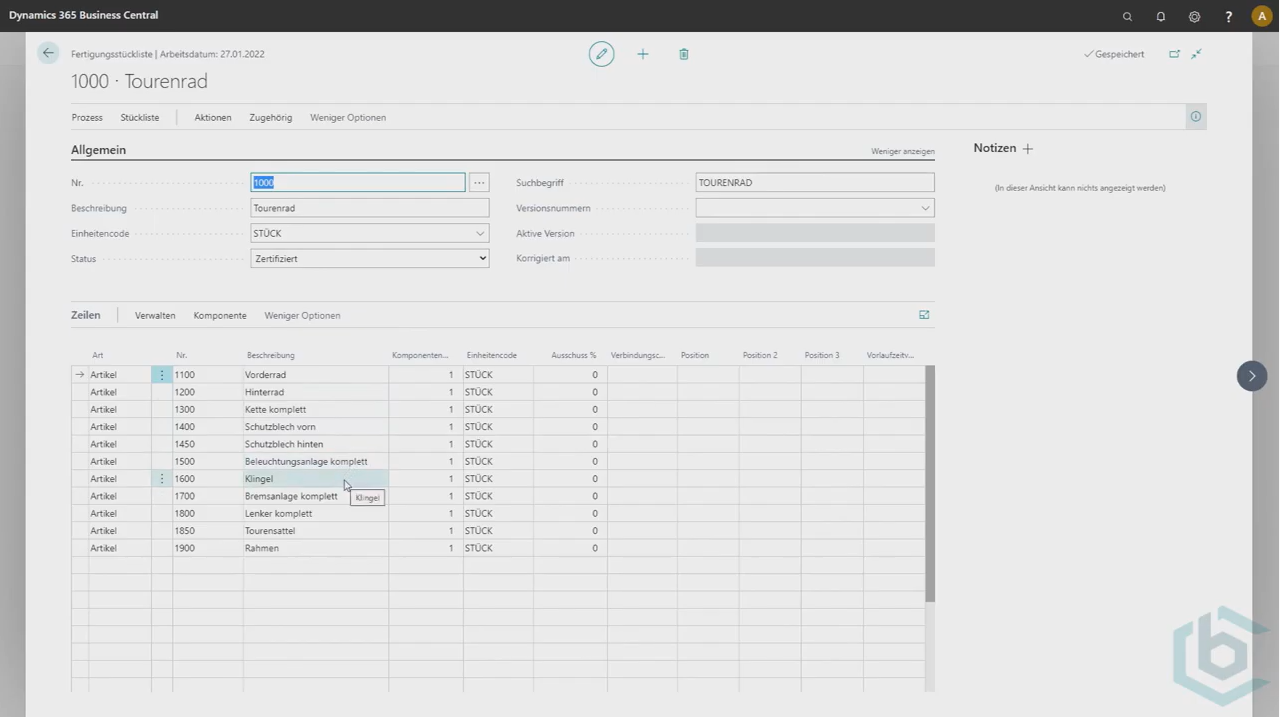Click the number cell 1450
1280x717 pixels.
[208, 444]
